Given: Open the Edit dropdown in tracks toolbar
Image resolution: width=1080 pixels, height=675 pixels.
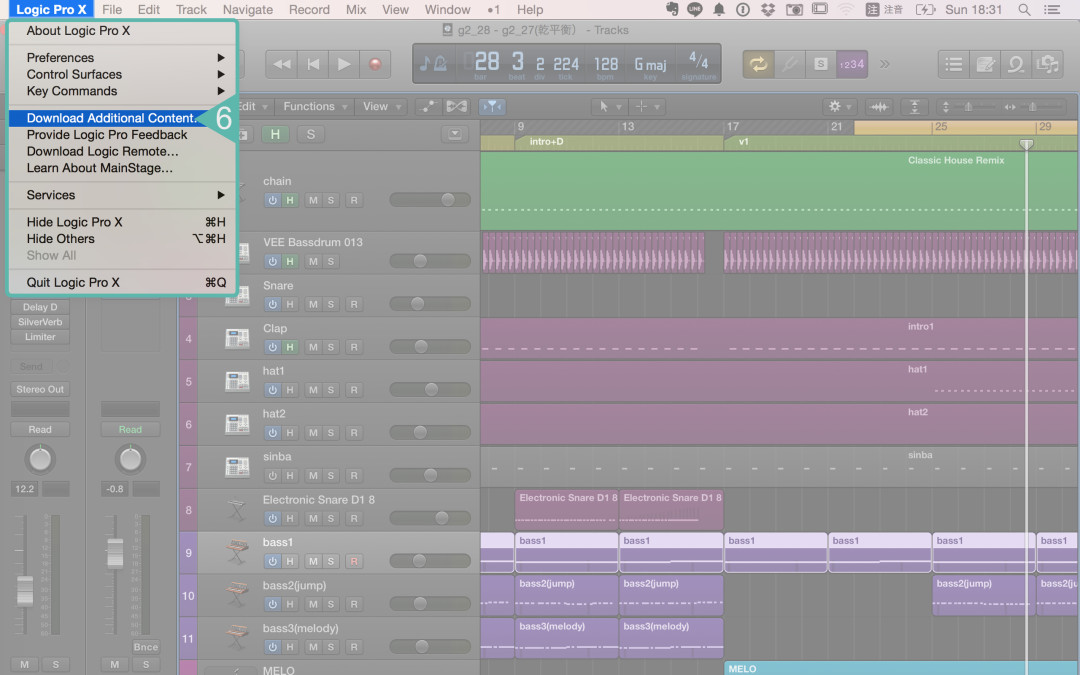Looking at the screenshot, I should tap(250, 106).
